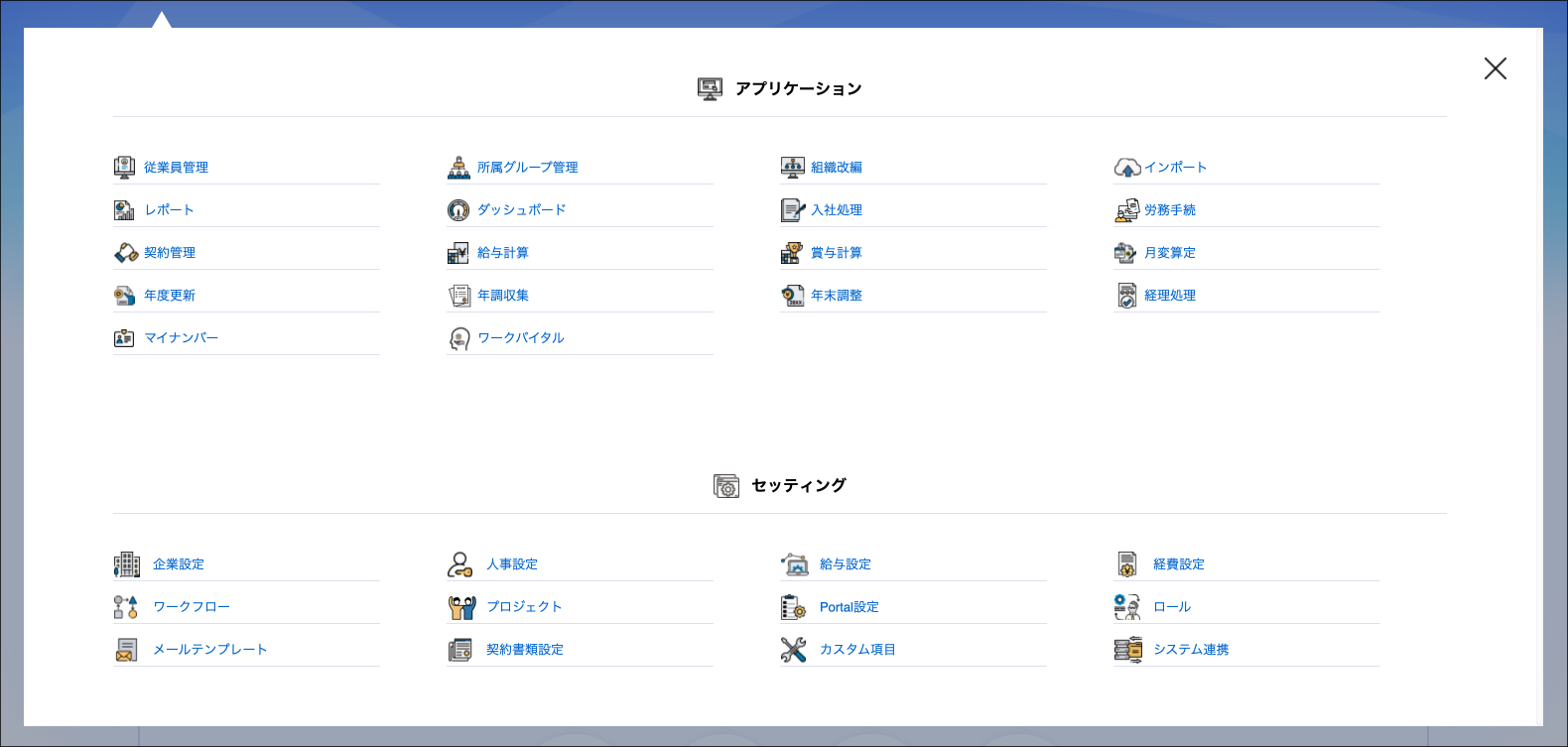This screenshot has height=747, width=1568.
Task: Select the 労務手続 link
Action: (1170, 210)
